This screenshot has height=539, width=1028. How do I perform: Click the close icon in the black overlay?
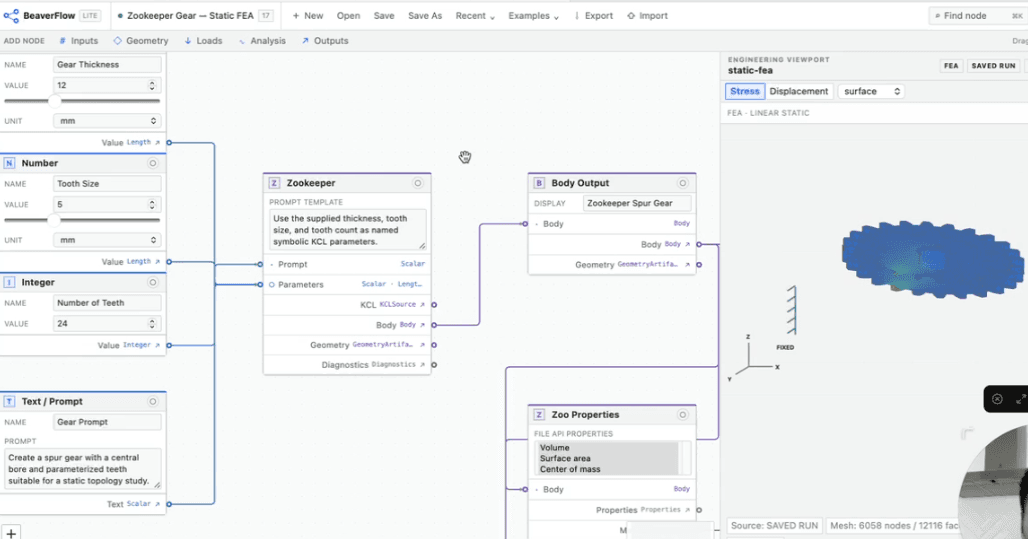(997, 399)
